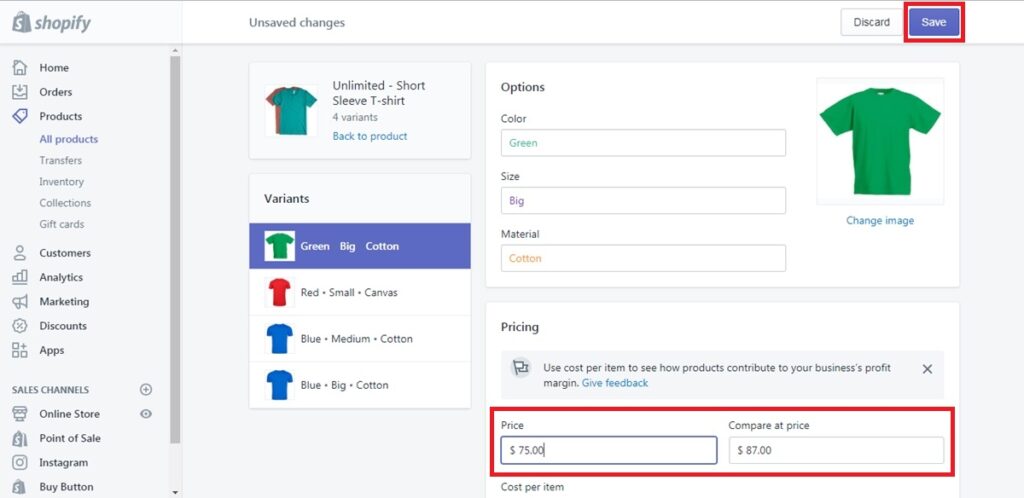Click the Instagram channel icon
Viewport: 1024px width, 498px height.
(20, 463)
